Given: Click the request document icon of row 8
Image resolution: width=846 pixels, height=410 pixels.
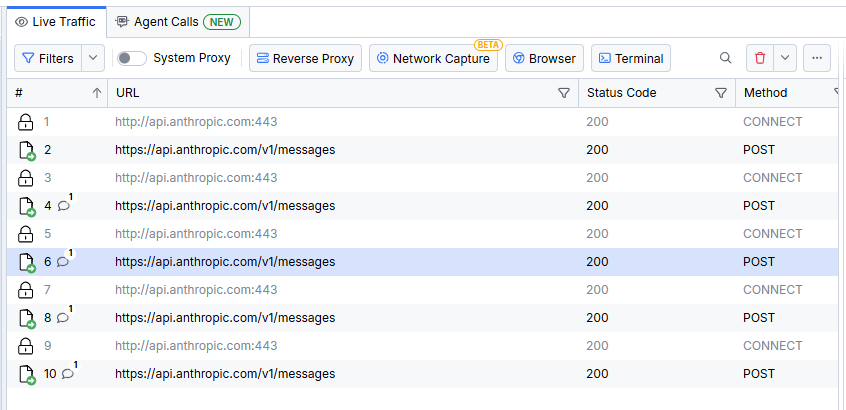Looking at the screenshot, I should [x=26, y=319].
